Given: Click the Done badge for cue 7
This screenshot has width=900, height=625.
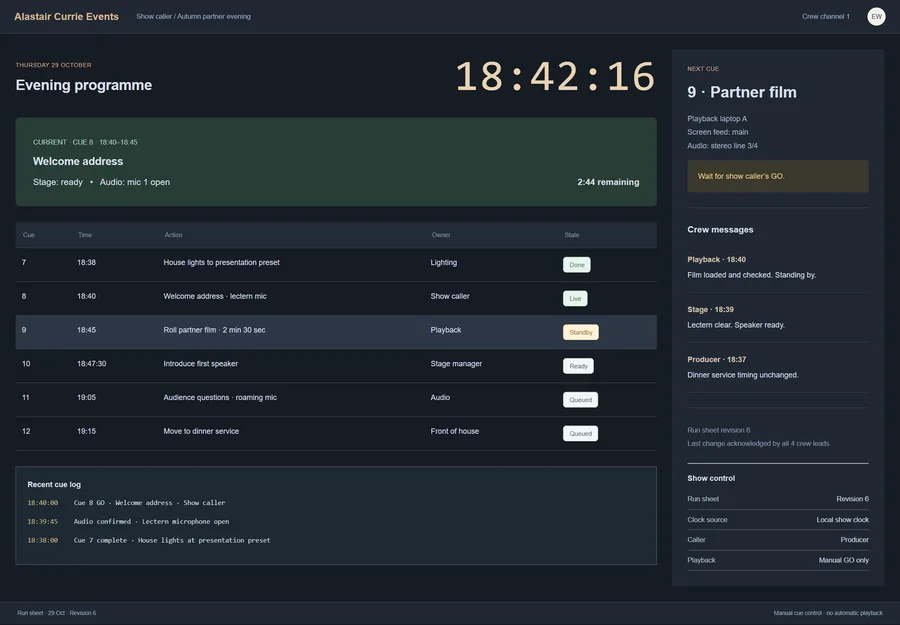Looking at the screenshot, I should [576, 265].
